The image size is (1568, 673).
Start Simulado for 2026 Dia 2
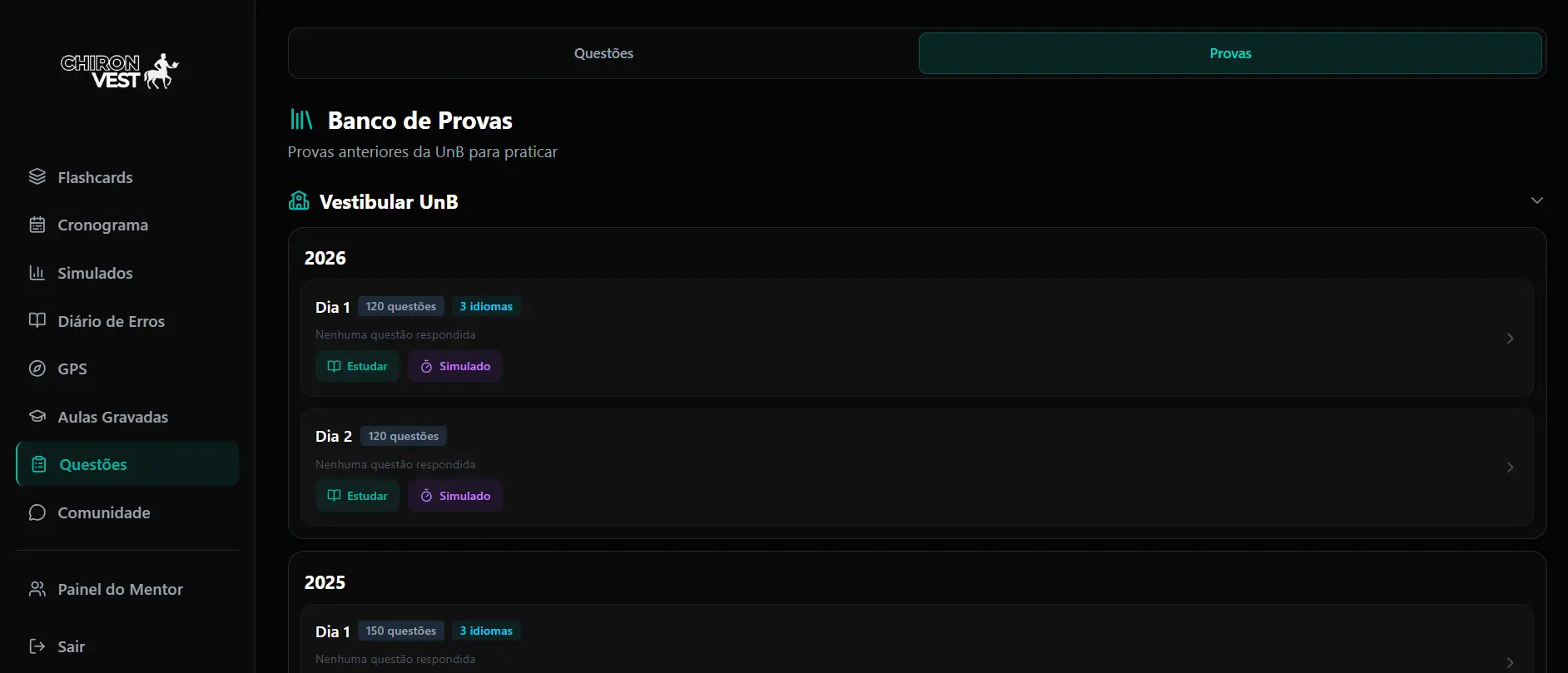[x=455, y=496]
